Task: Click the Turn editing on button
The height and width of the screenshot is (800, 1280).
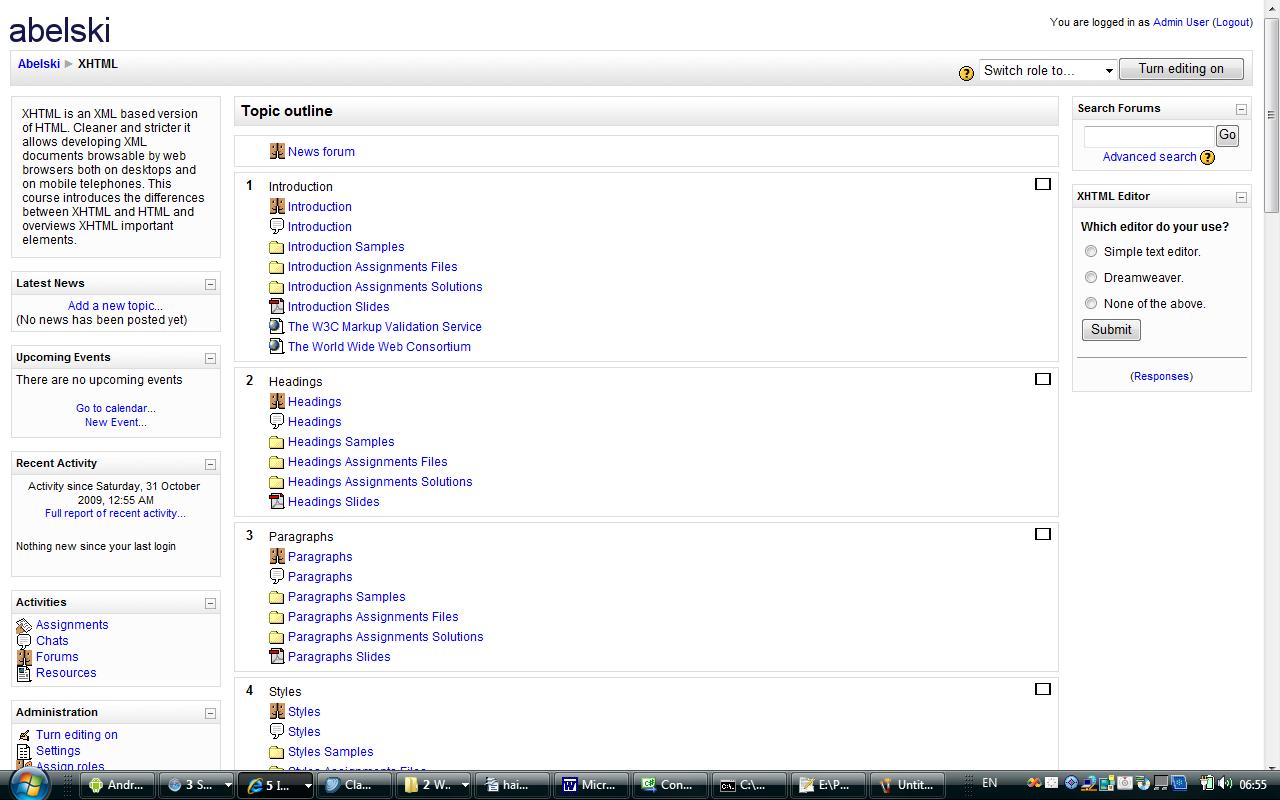Action: pos(1181,69)
